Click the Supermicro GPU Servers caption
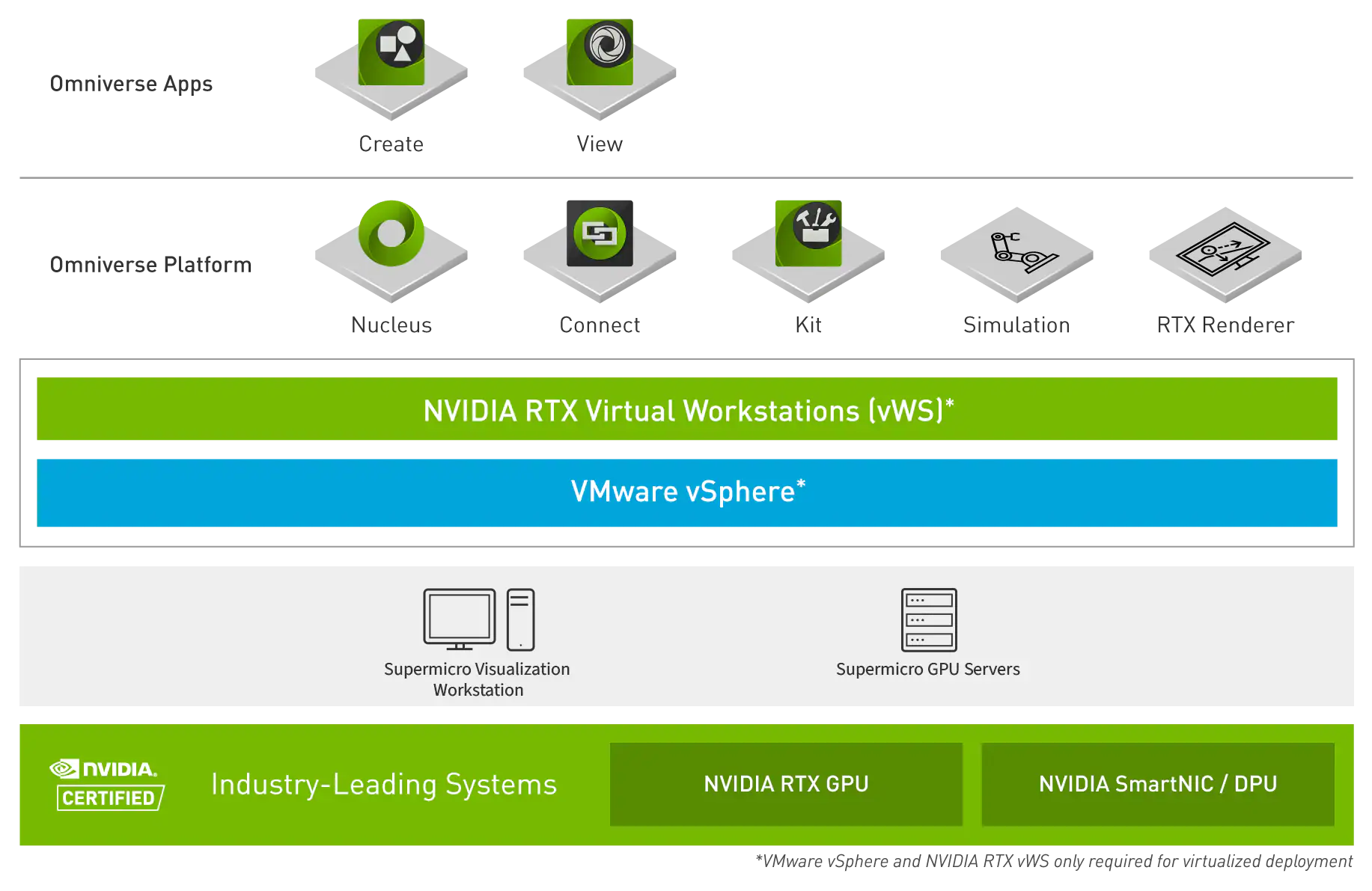 pos(928,669)
